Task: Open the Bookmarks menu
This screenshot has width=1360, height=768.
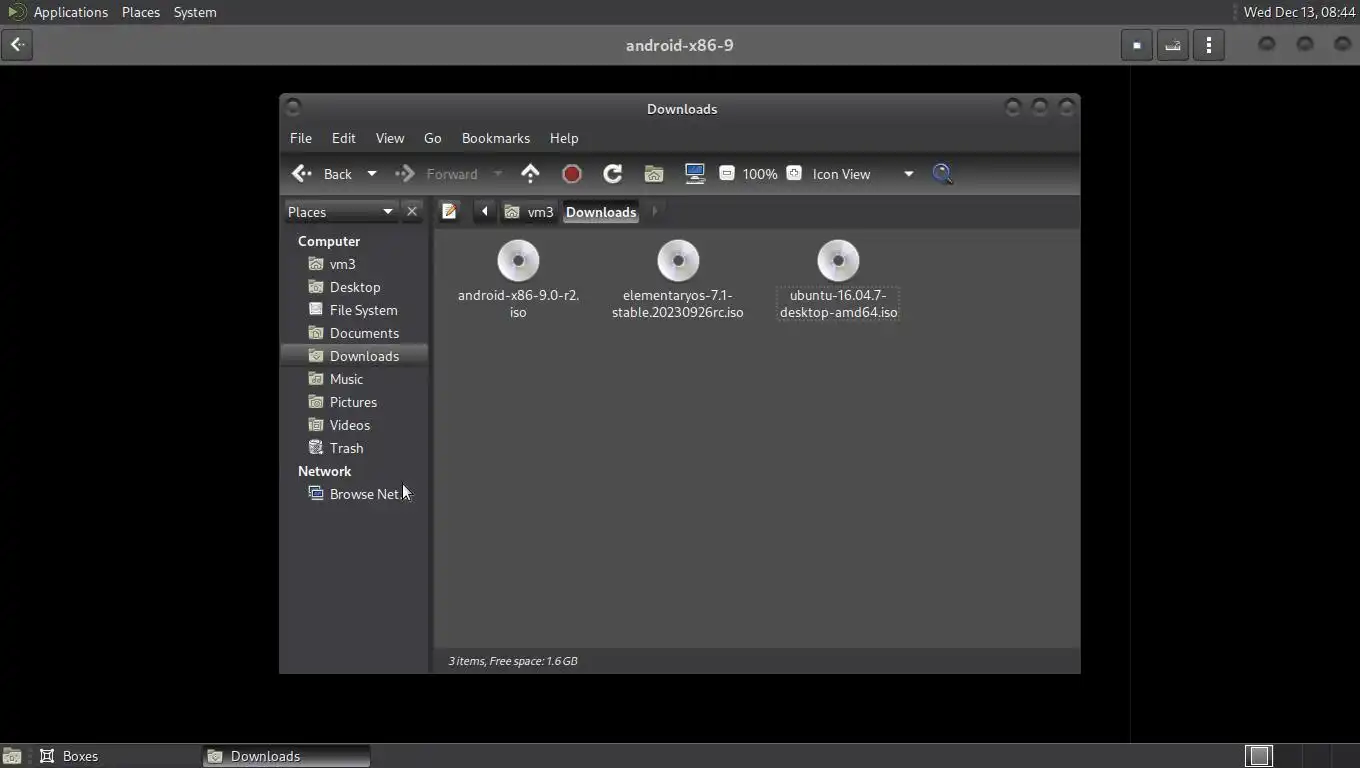Action: [x=496, y=138]
